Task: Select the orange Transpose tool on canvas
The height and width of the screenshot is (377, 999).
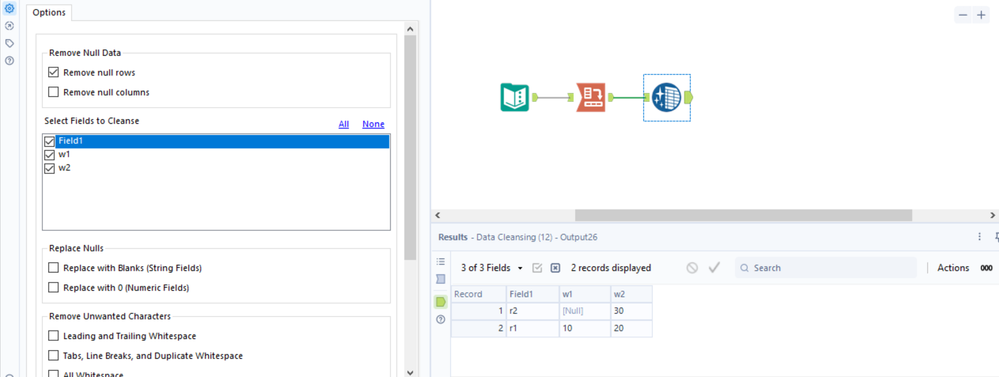Action: [591, 97]
